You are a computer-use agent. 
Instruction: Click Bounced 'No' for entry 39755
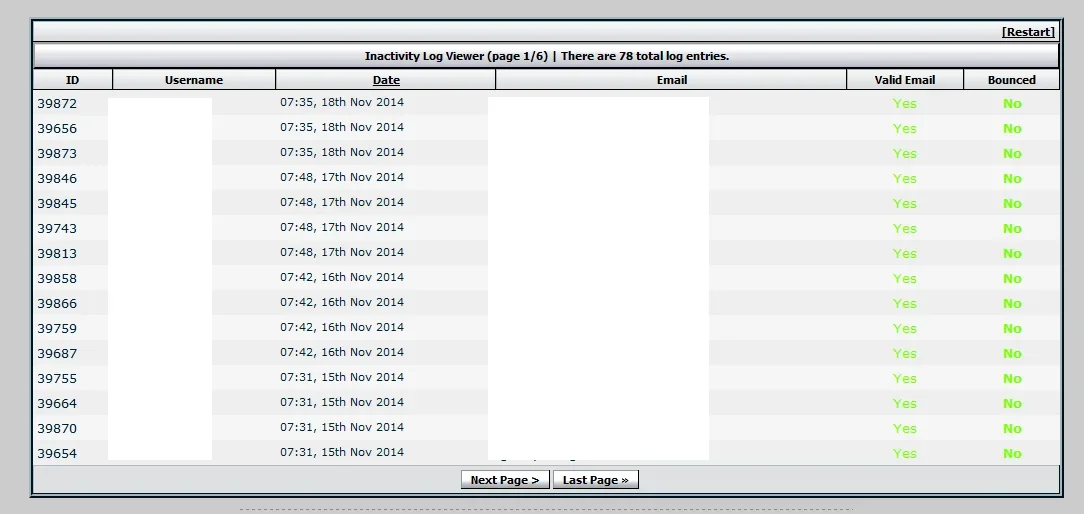[1012, 378]
